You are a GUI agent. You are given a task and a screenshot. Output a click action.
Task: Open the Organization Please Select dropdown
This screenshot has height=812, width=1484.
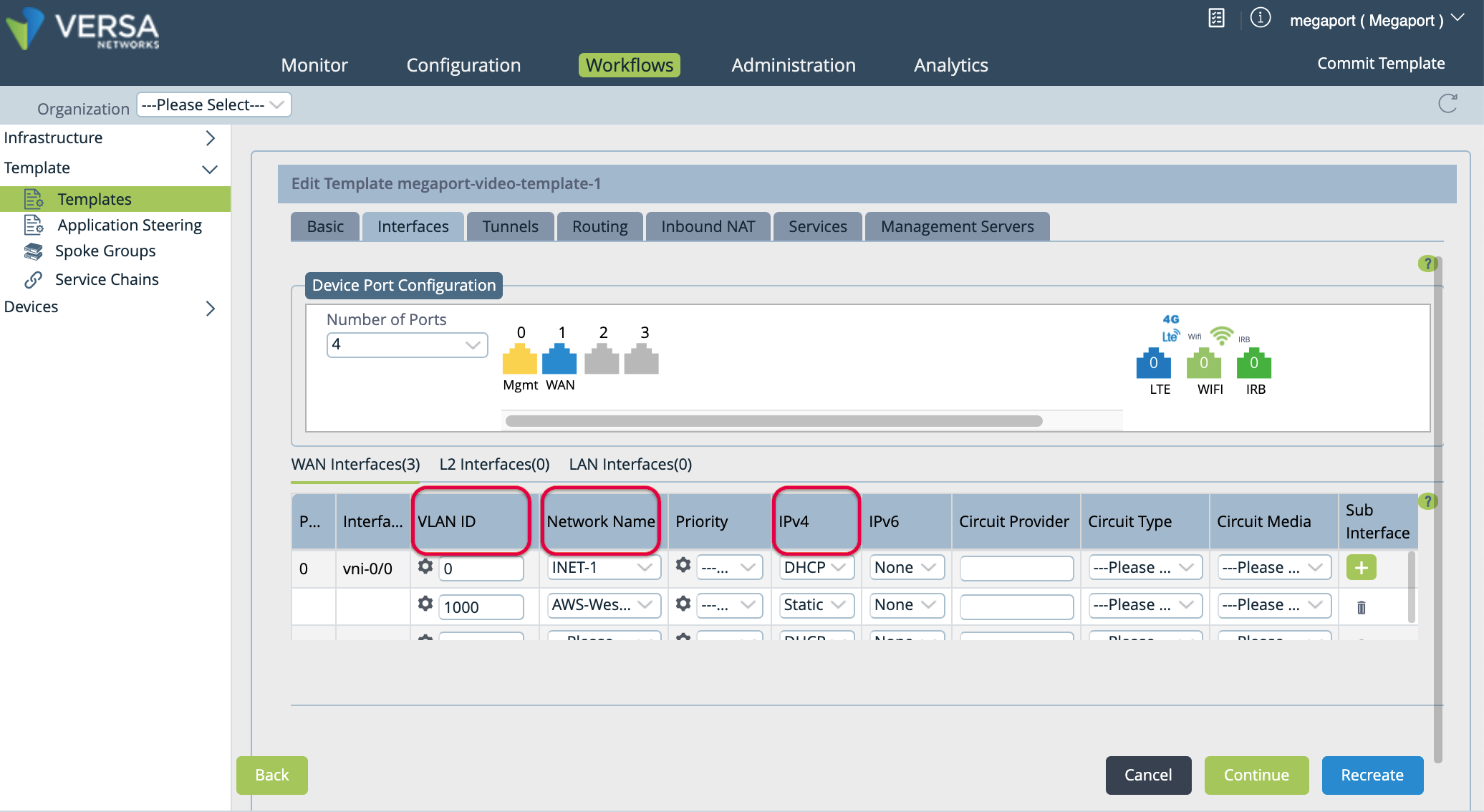(x=213, y=105)
